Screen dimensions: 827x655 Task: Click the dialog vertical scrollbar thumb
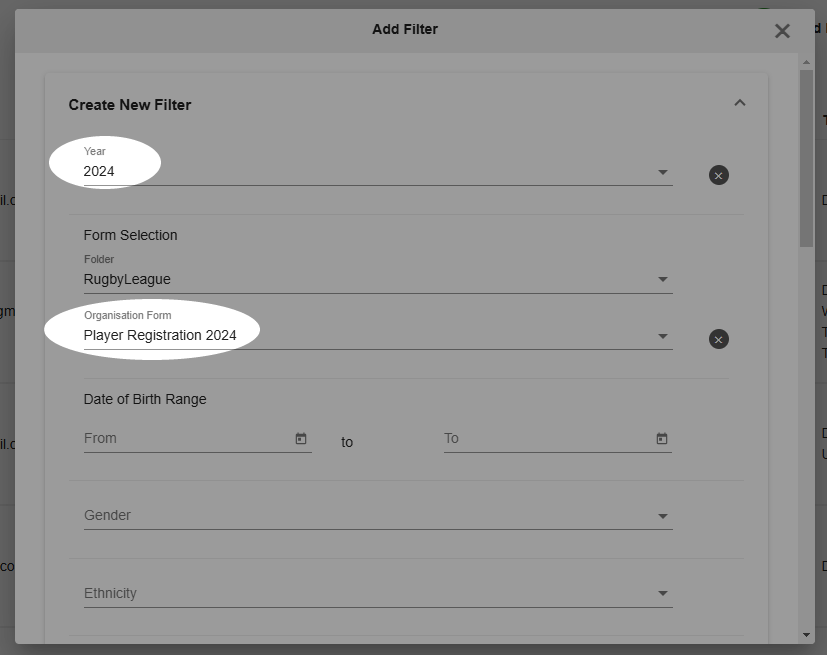click(x=806, y=158)
